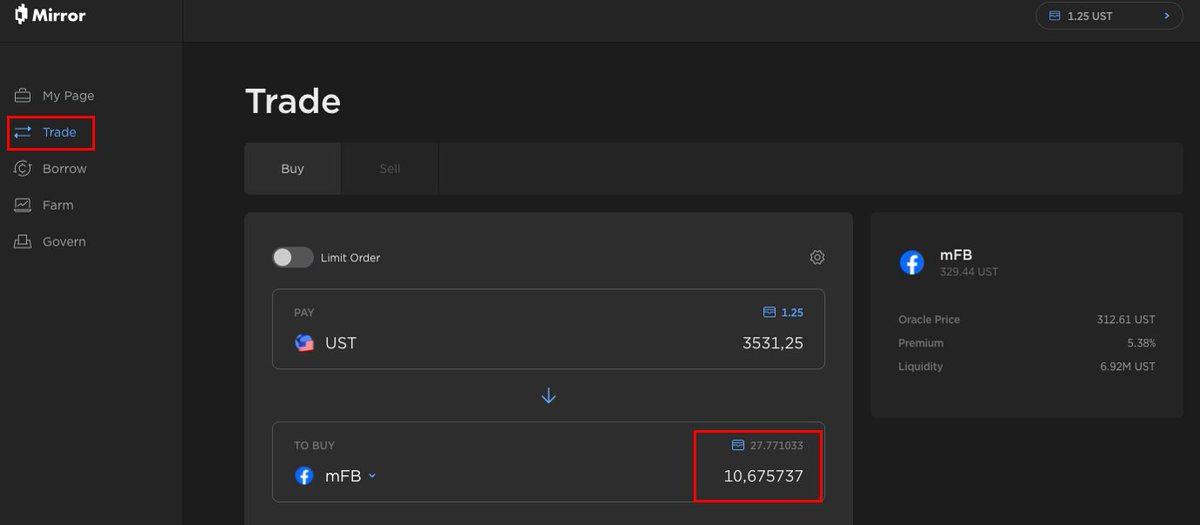Open My Page briefcase icon
This screenshot has width=1200, height=525.
point(23,96)
